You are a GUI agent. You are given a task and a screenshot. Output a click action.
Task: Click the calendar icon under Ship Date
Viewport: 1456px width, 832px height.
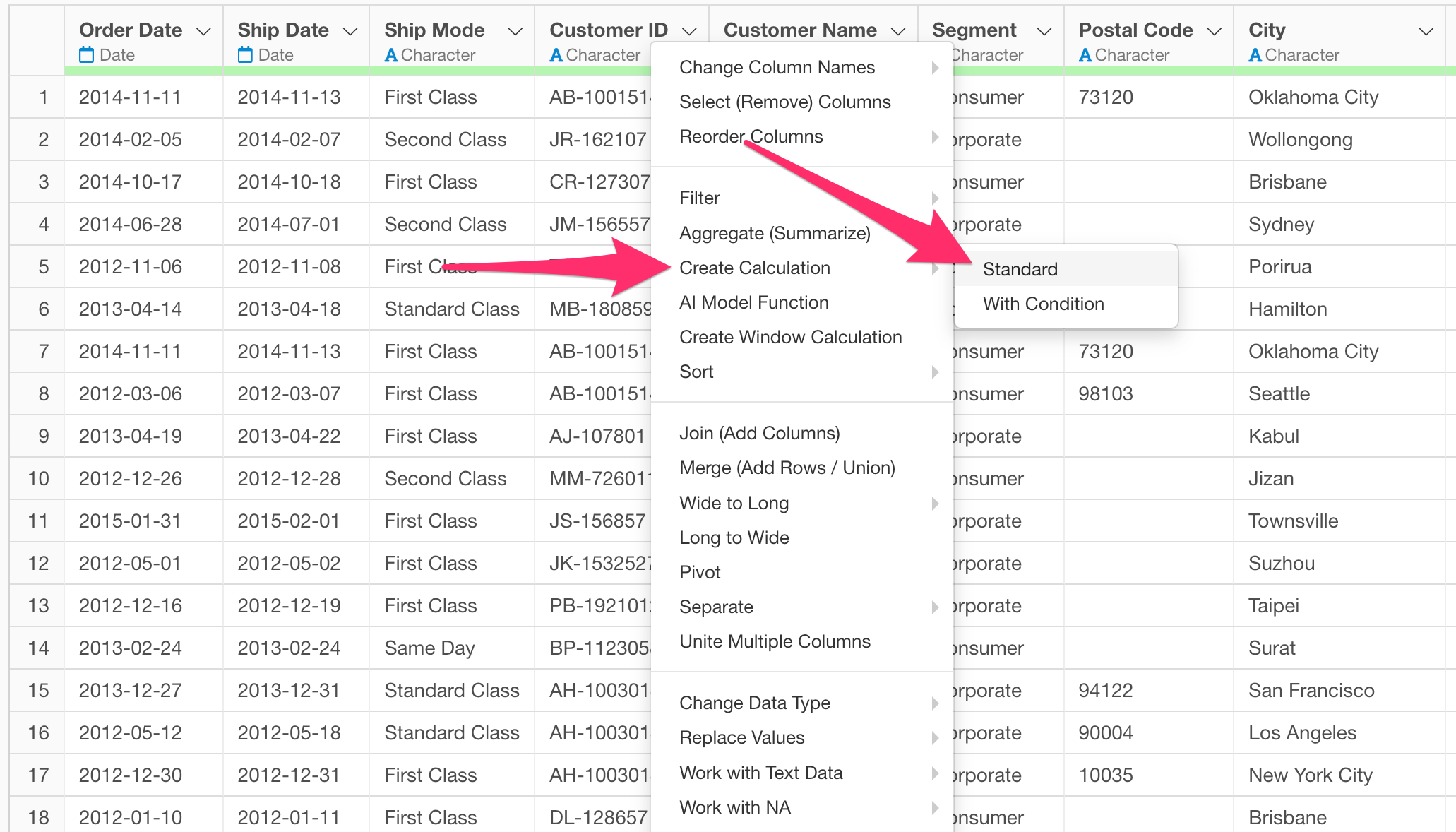tap(245, 54)
